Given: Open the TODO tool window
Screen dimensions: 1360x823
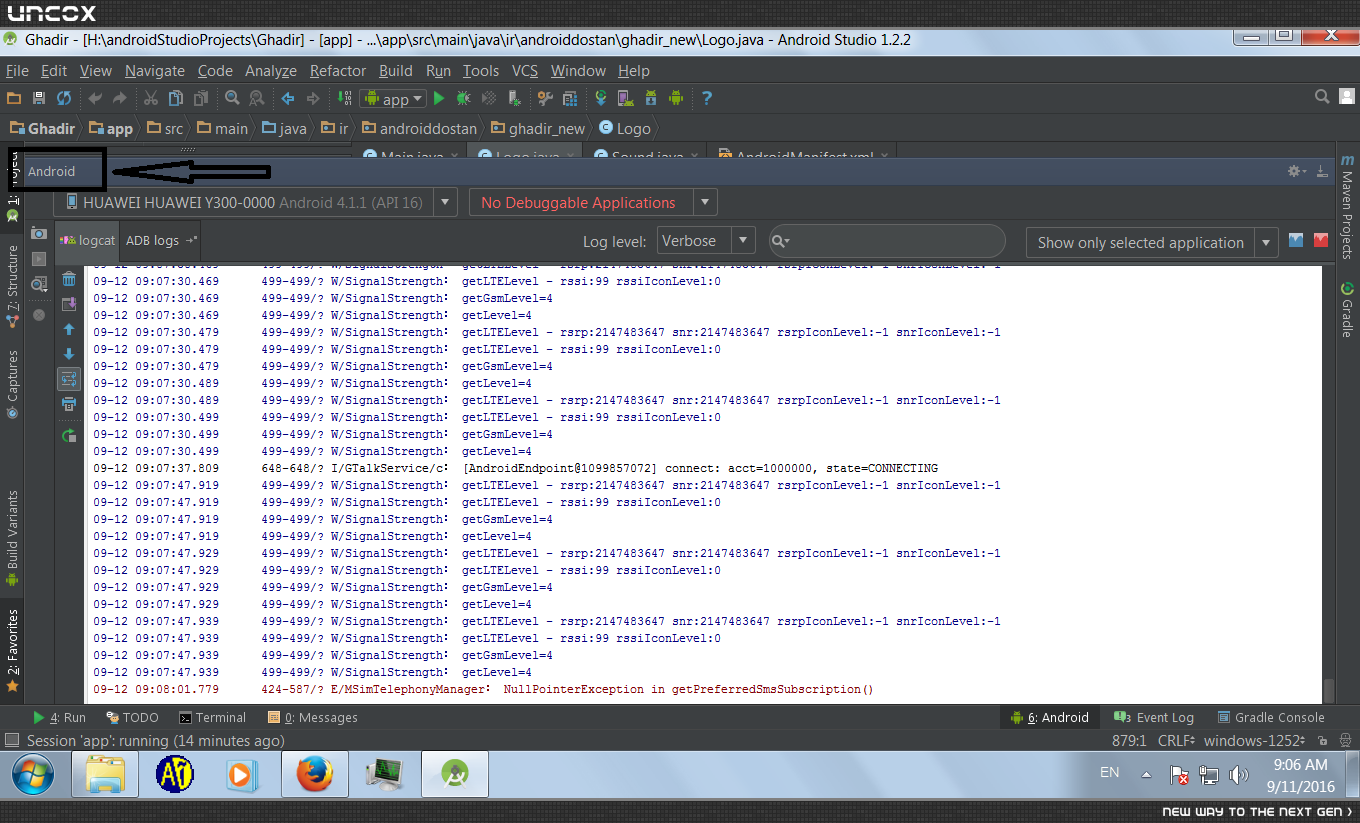Looking at the screenshot, I should pos(132,717).
